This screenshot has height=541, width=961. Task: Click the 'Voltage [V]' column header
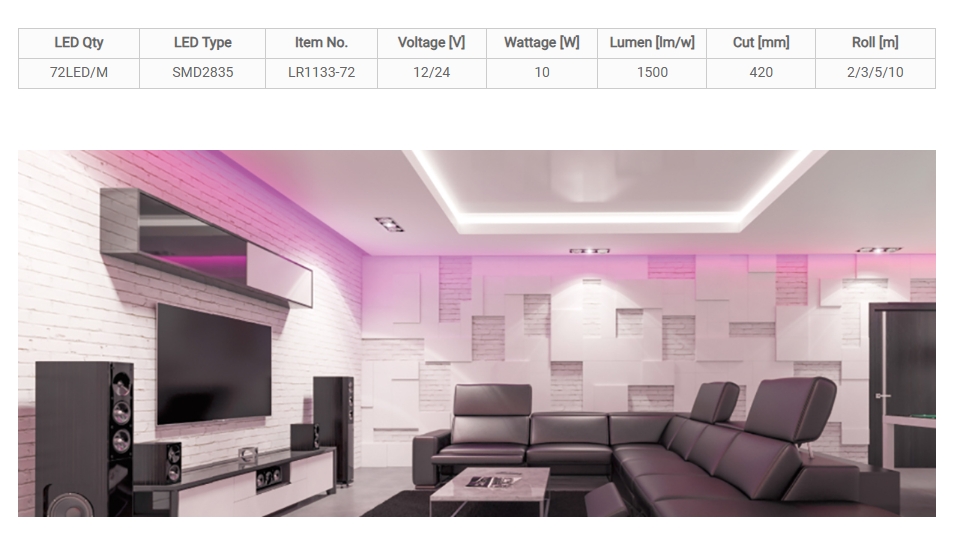(431, 43)
